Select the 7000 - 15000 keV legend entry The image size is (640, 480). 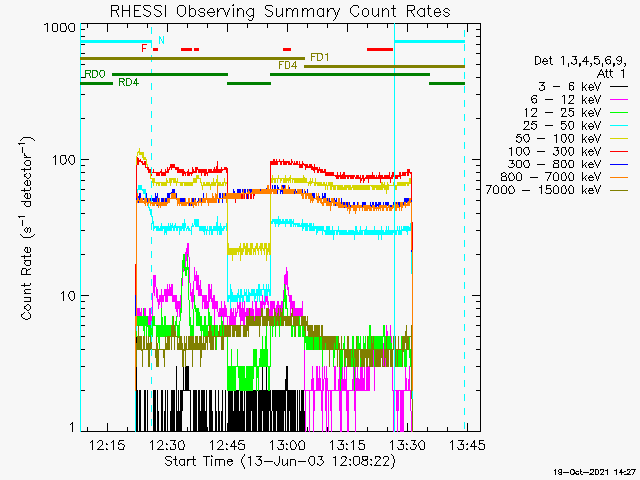pyautogui.click(x=557, y=190)
